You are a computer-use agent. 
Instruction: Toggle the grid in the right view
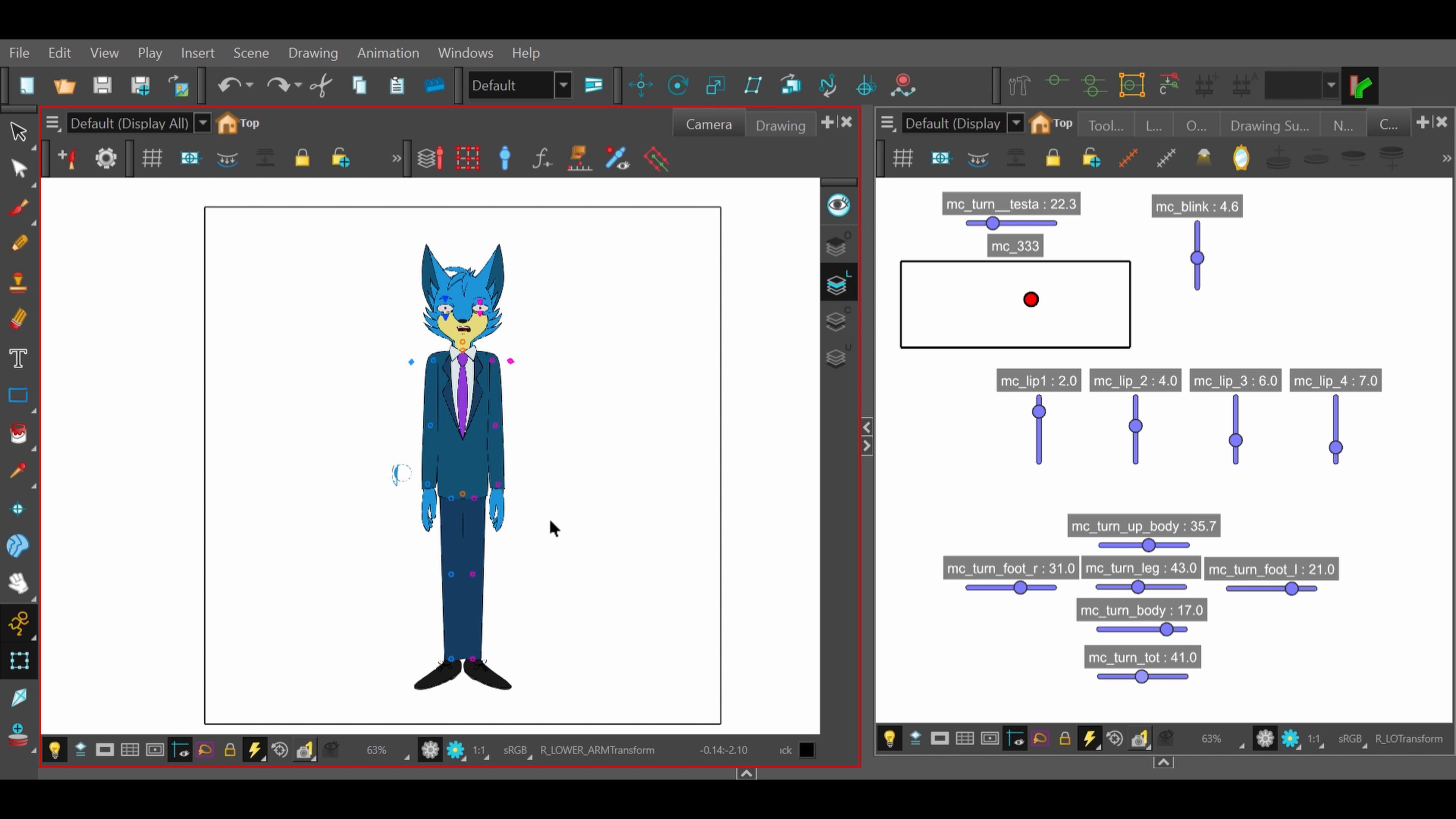point(903,158)
